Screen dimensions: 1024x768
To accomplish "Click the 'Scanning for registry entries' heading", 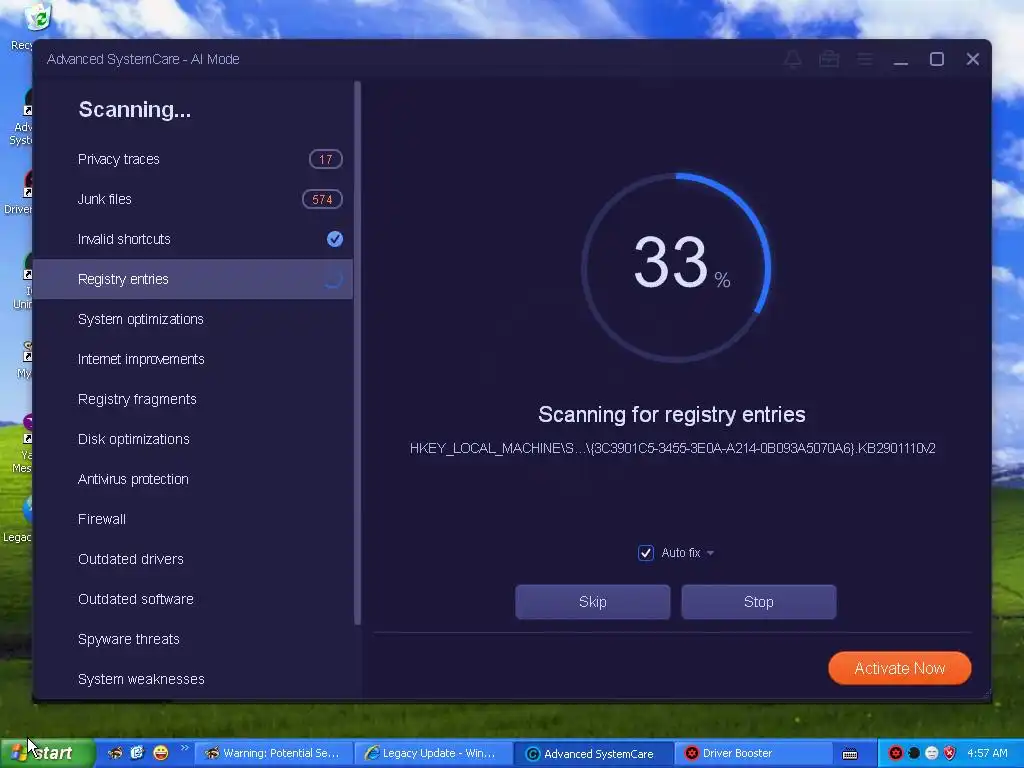I will point(671,415).
